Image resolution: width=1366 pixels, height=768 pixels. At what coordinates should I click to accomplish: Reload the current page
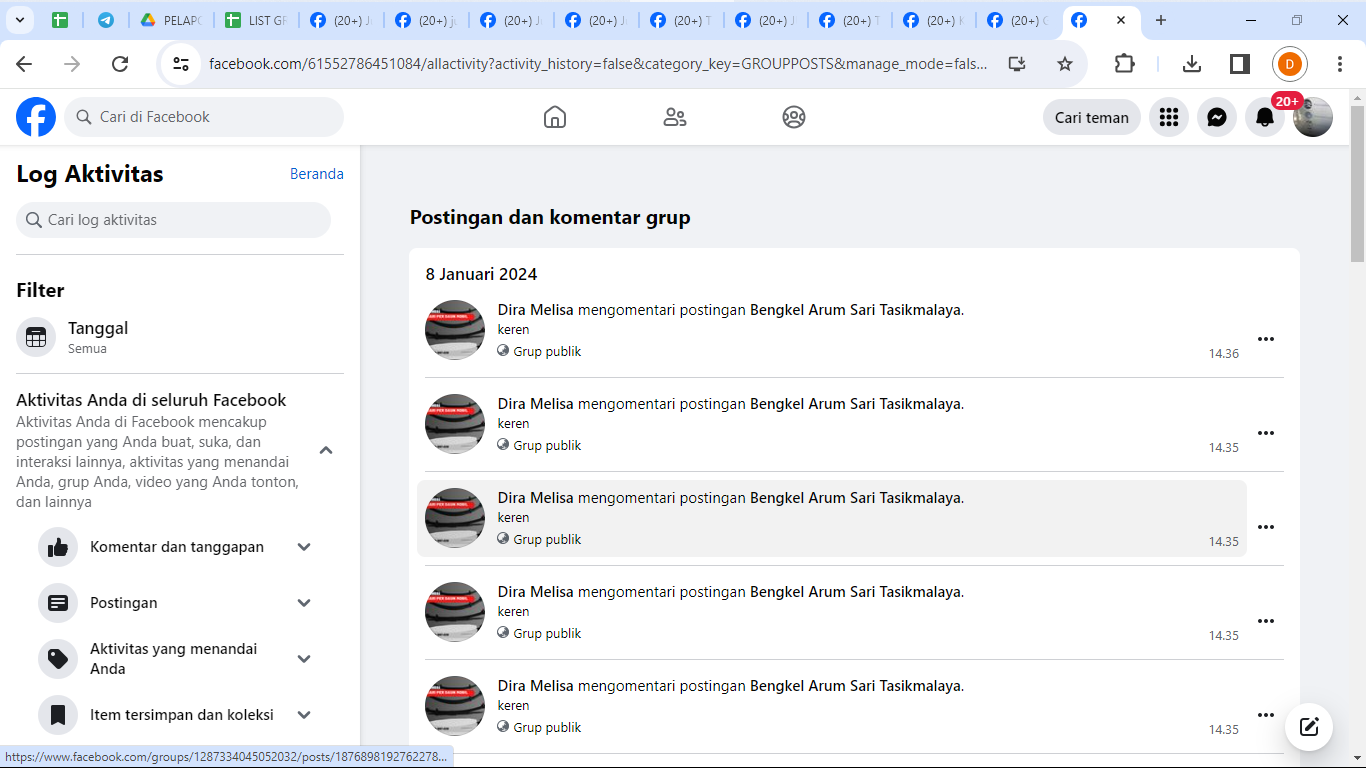[120, 64]
